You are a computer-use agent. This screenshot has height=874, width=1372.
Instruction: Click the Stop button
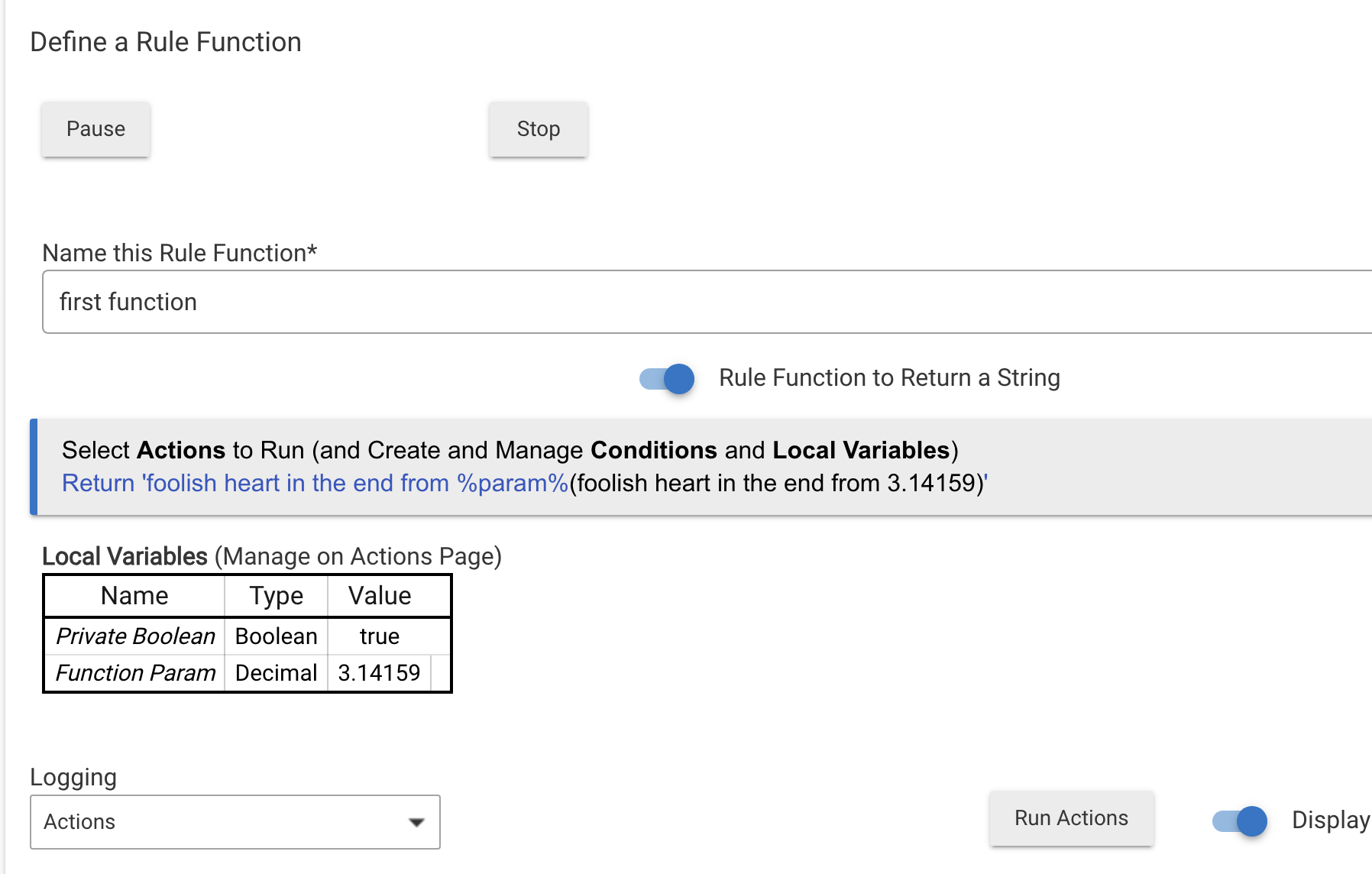coord(539,129)
